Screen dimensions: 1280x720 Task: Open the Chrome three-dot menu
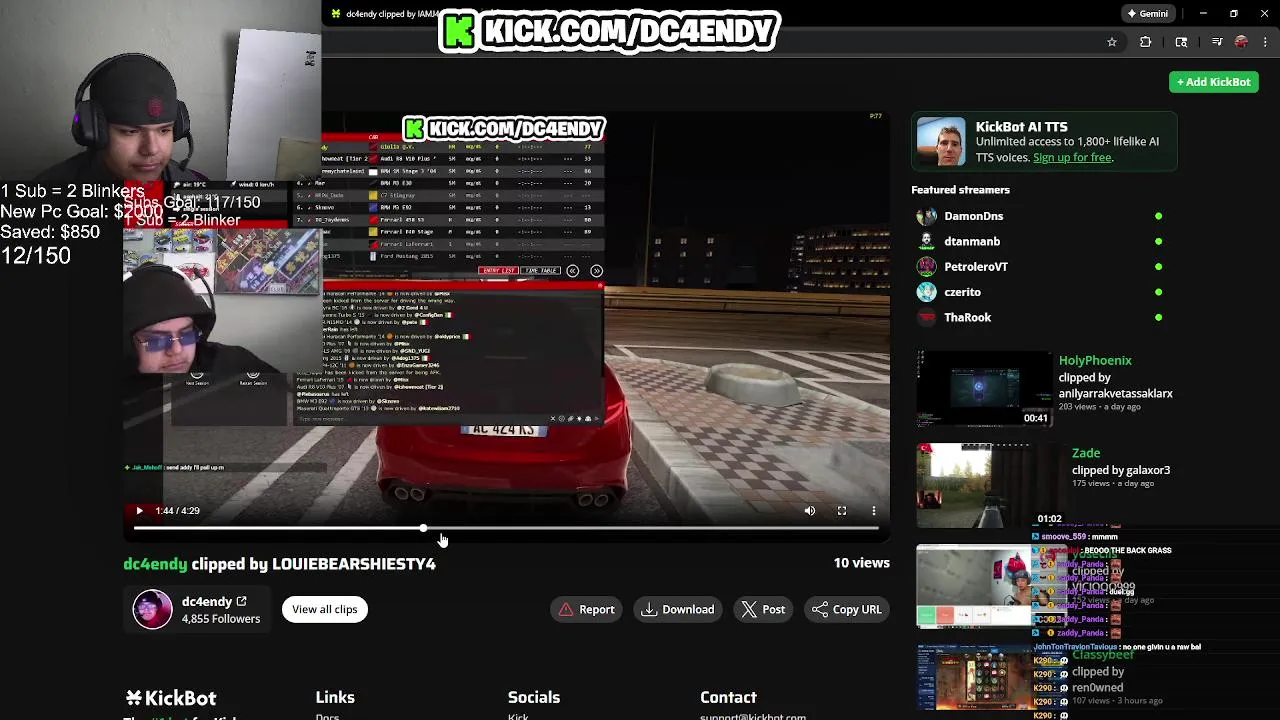pos(1265,42)
